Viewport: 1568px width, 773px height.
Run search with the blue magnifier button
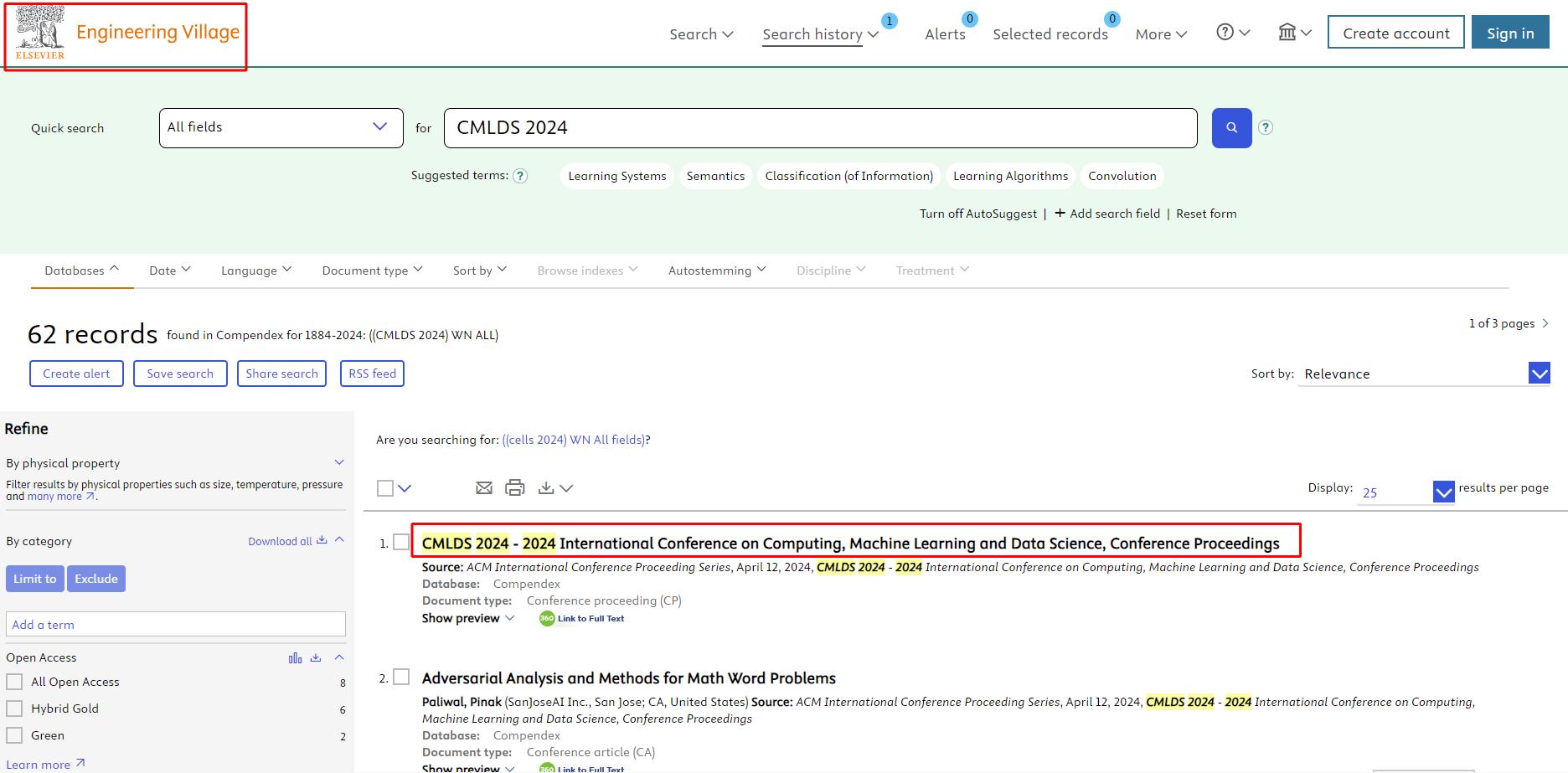[1231, 128]
